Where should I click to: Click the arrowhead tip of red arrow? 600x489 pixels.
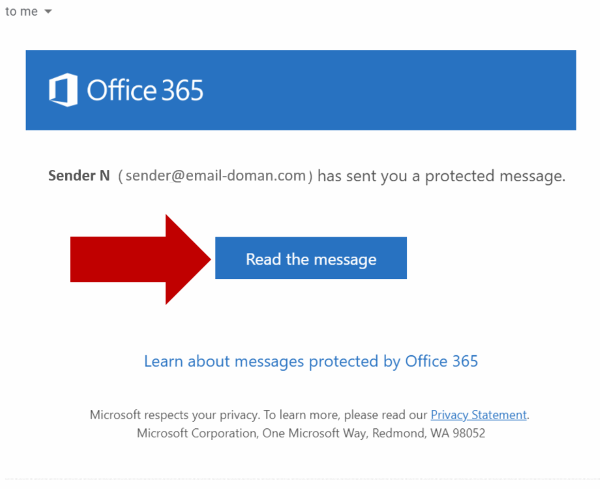click(205, 259)
